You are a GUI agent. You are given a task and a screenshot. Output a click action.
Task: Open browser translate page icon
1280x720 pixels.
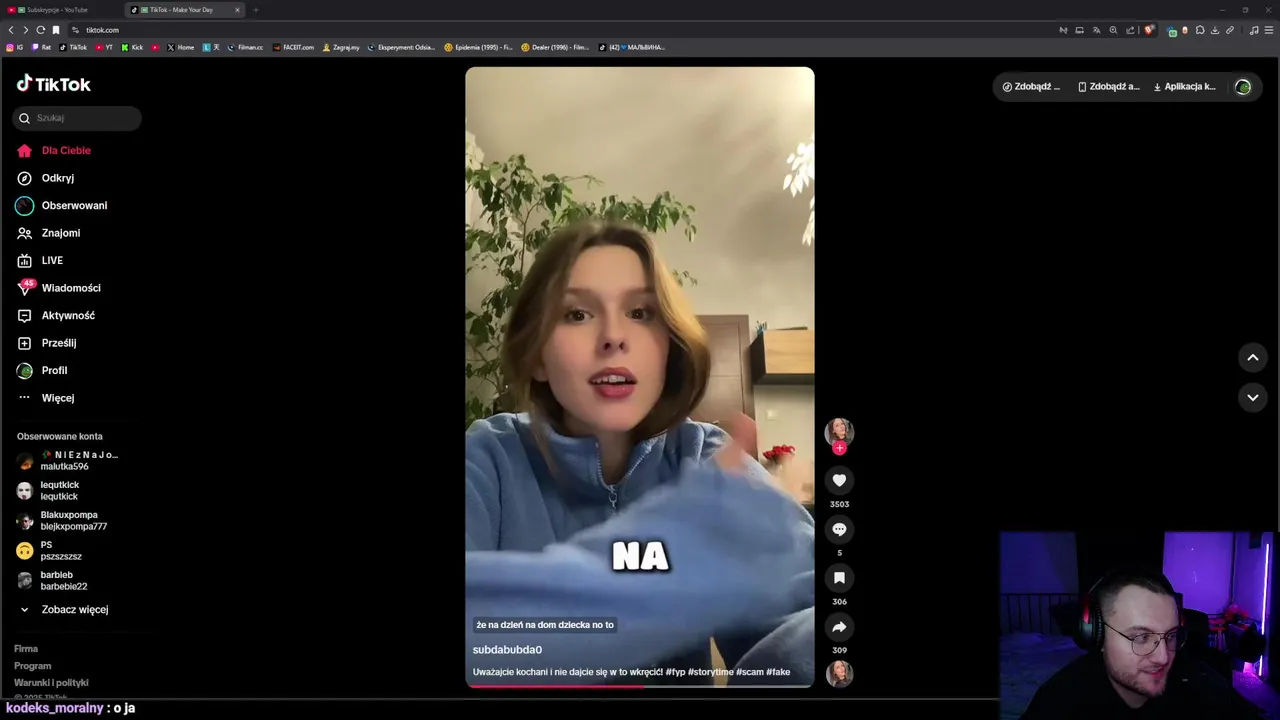[1096, 30]
